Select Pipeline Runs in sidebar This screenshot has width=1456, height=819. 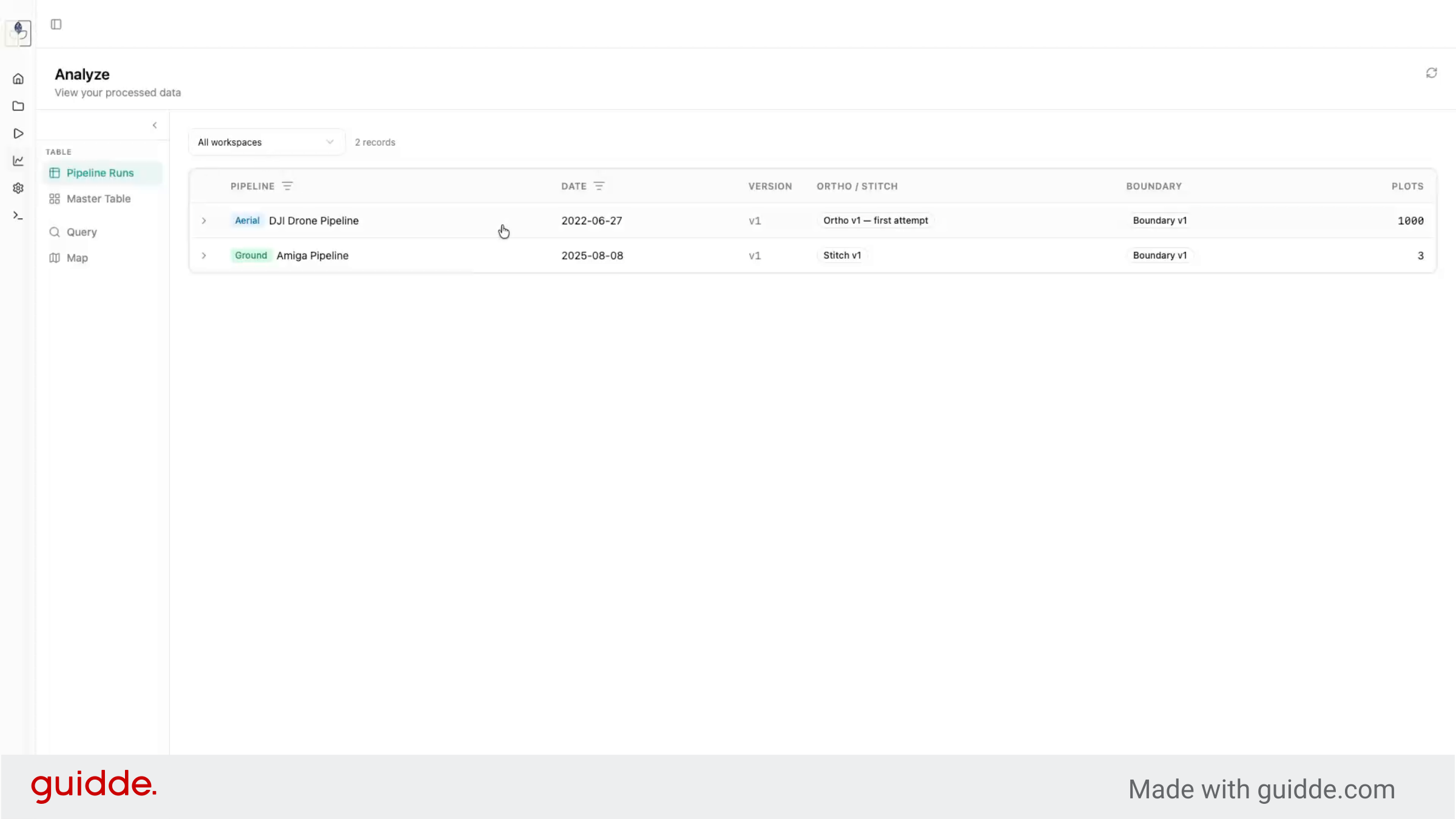coord(103,173)
